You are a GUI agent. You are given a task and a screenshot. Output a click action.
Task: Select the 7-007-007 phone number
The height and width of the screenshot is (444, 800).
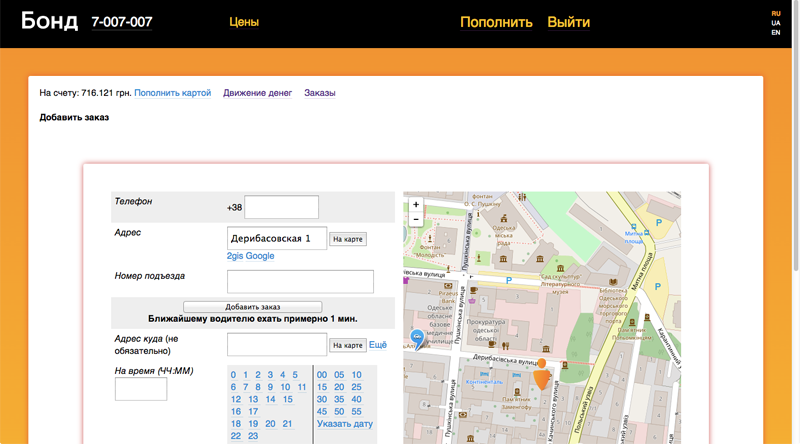pos(121,22)
